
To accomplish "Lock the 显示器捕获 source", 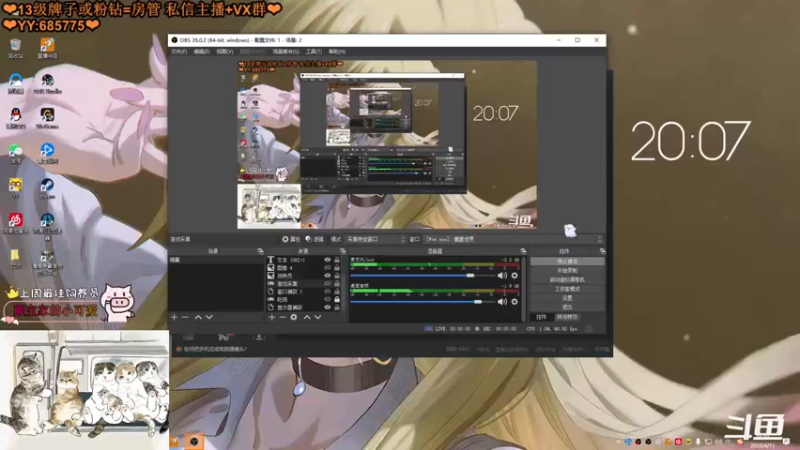I will (337, 308).
